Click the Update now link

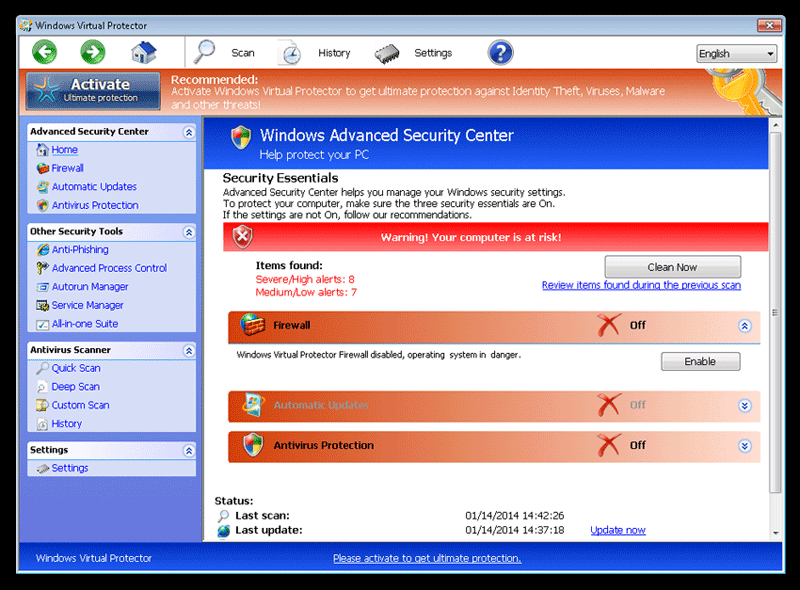617,530
